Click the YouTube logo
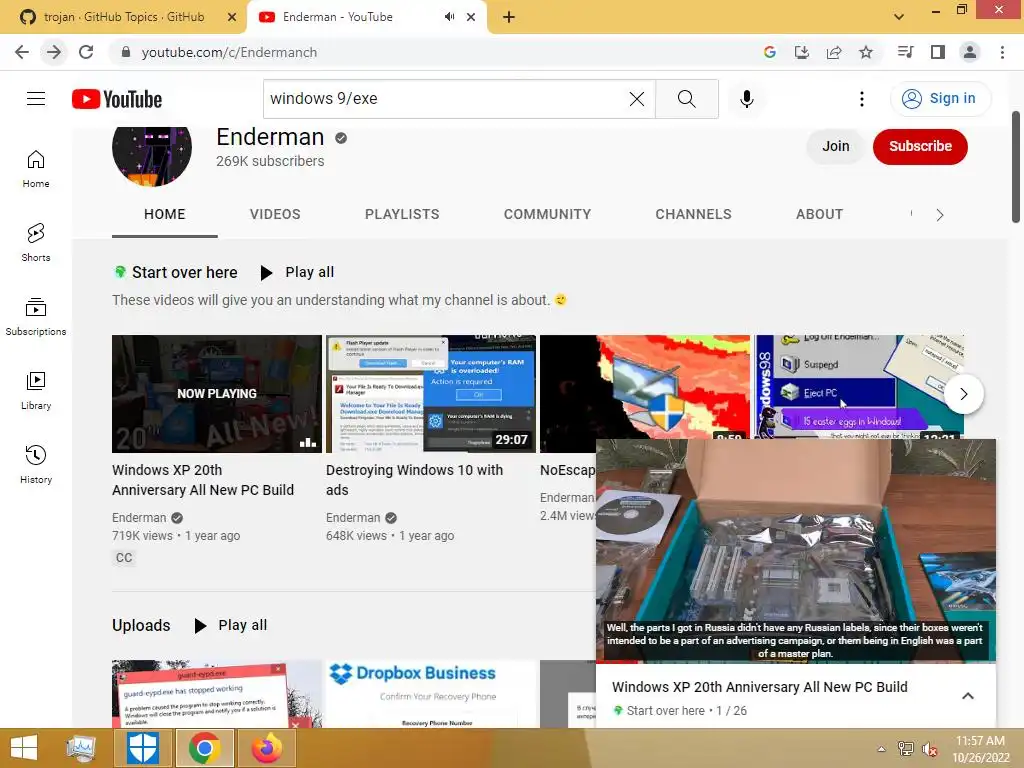1024x768 pixels. [117, 99]
